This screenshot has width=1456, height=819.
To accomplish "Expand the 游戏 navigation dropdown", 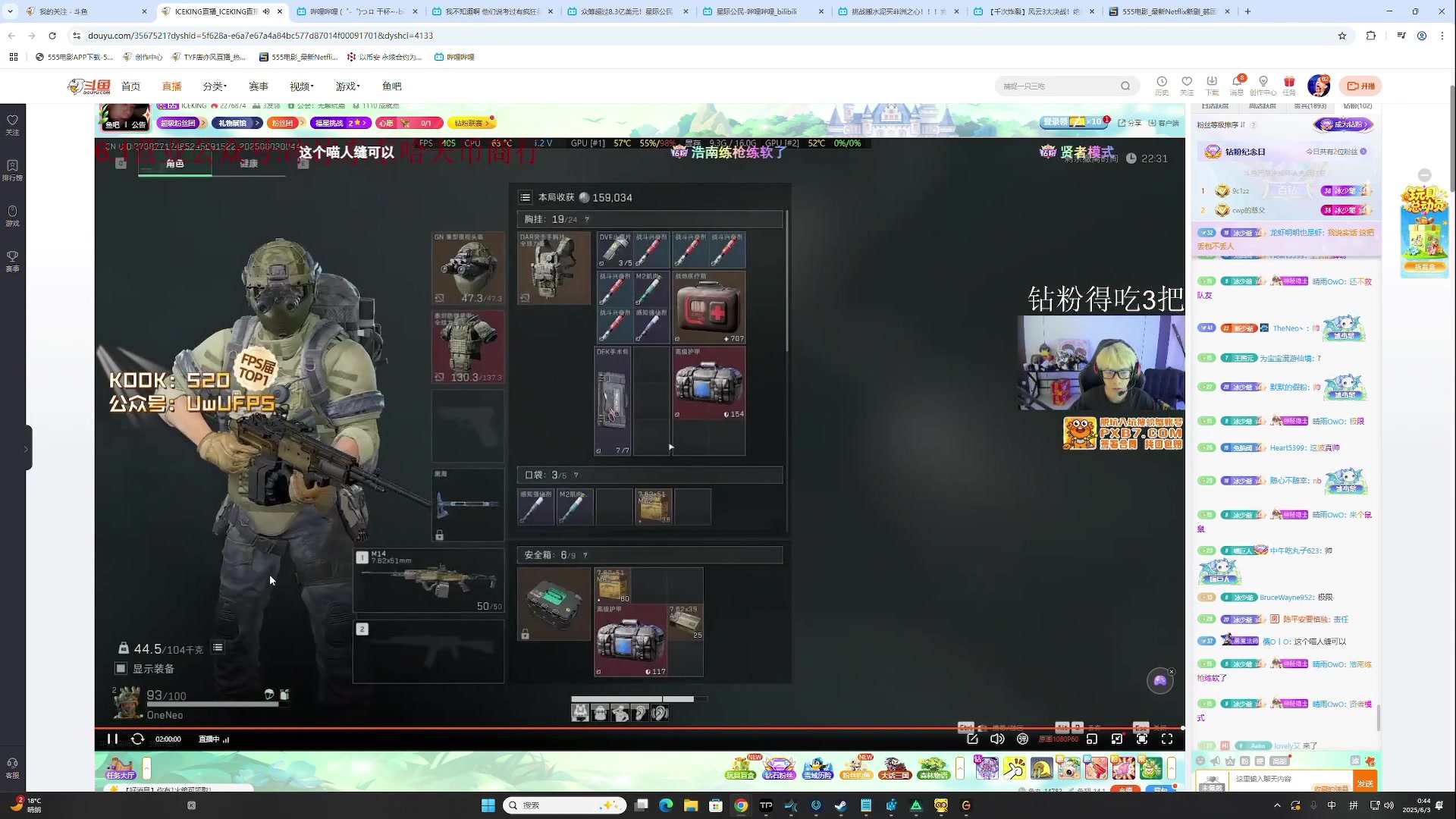I will point(348,86).
